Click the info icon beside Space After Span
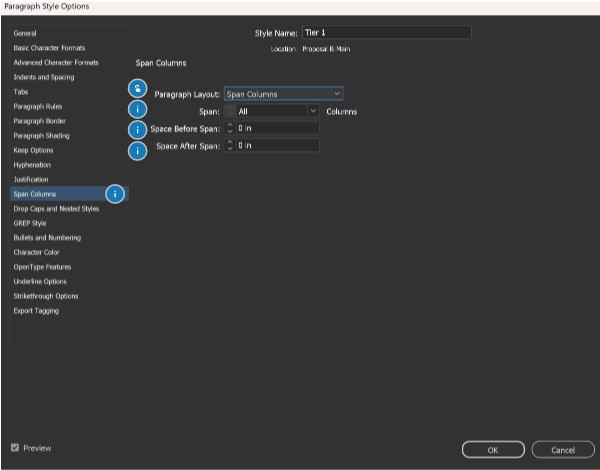The width and height of the screenshot is (600, 470). point(139,150)
